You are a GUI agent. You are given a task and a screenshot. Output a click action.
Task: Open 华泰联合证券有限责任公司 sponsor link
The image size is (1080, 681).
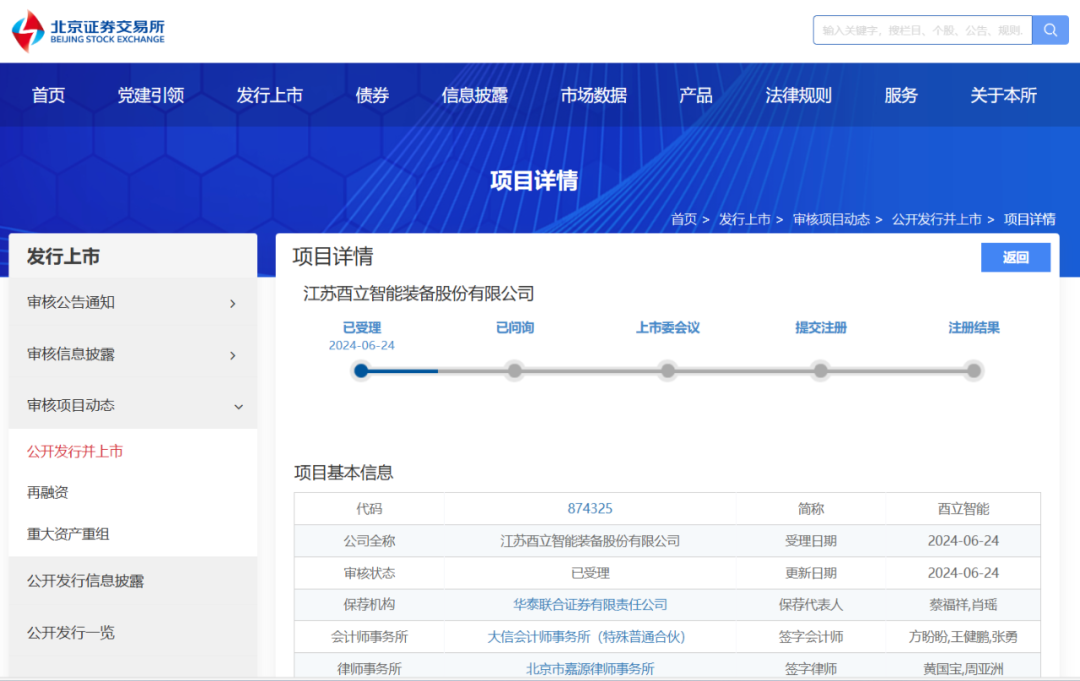tap(590, 605)
